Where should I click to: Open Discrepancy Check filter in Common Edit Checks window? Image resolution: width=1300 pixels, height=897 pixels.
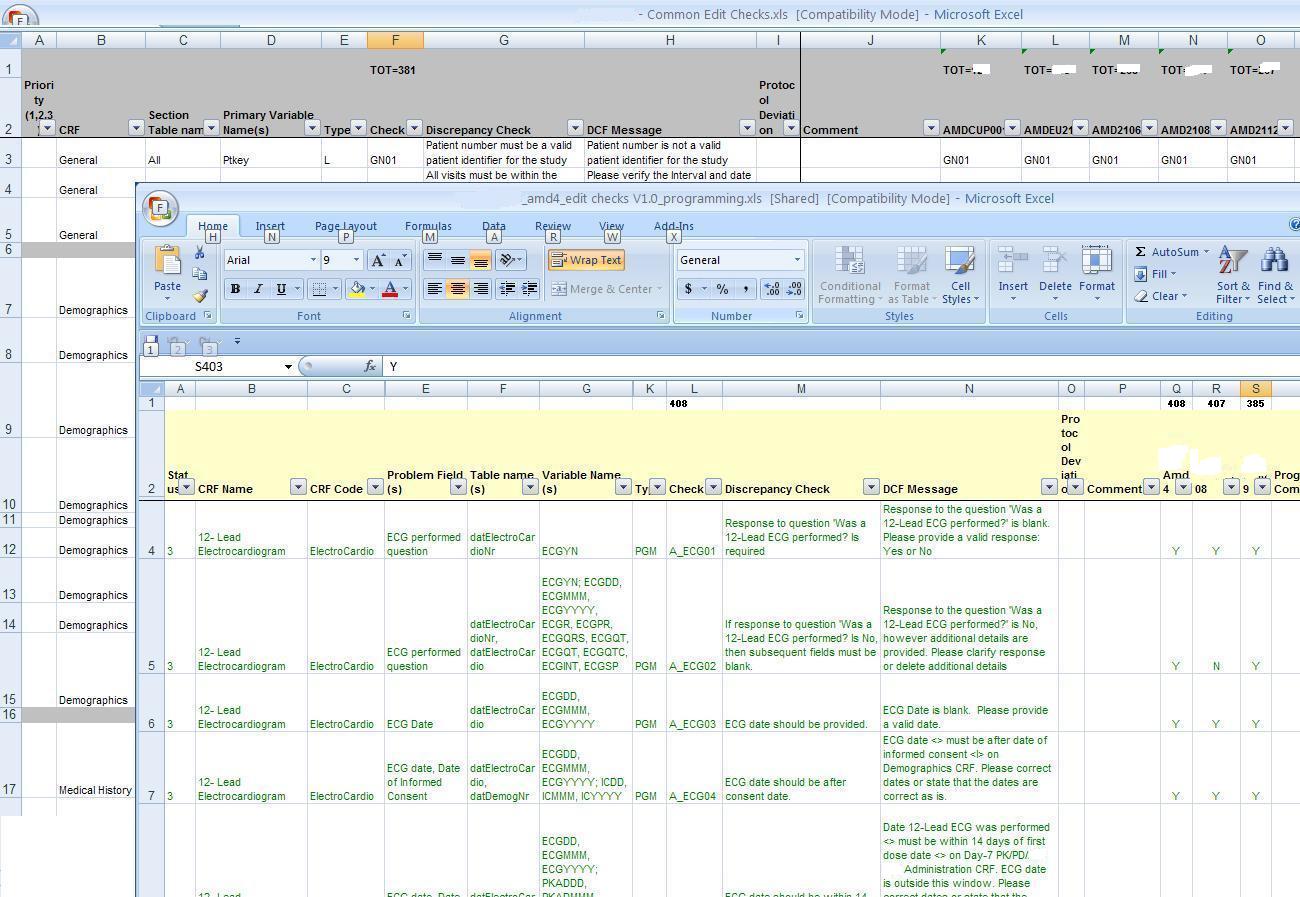[575, 128]
